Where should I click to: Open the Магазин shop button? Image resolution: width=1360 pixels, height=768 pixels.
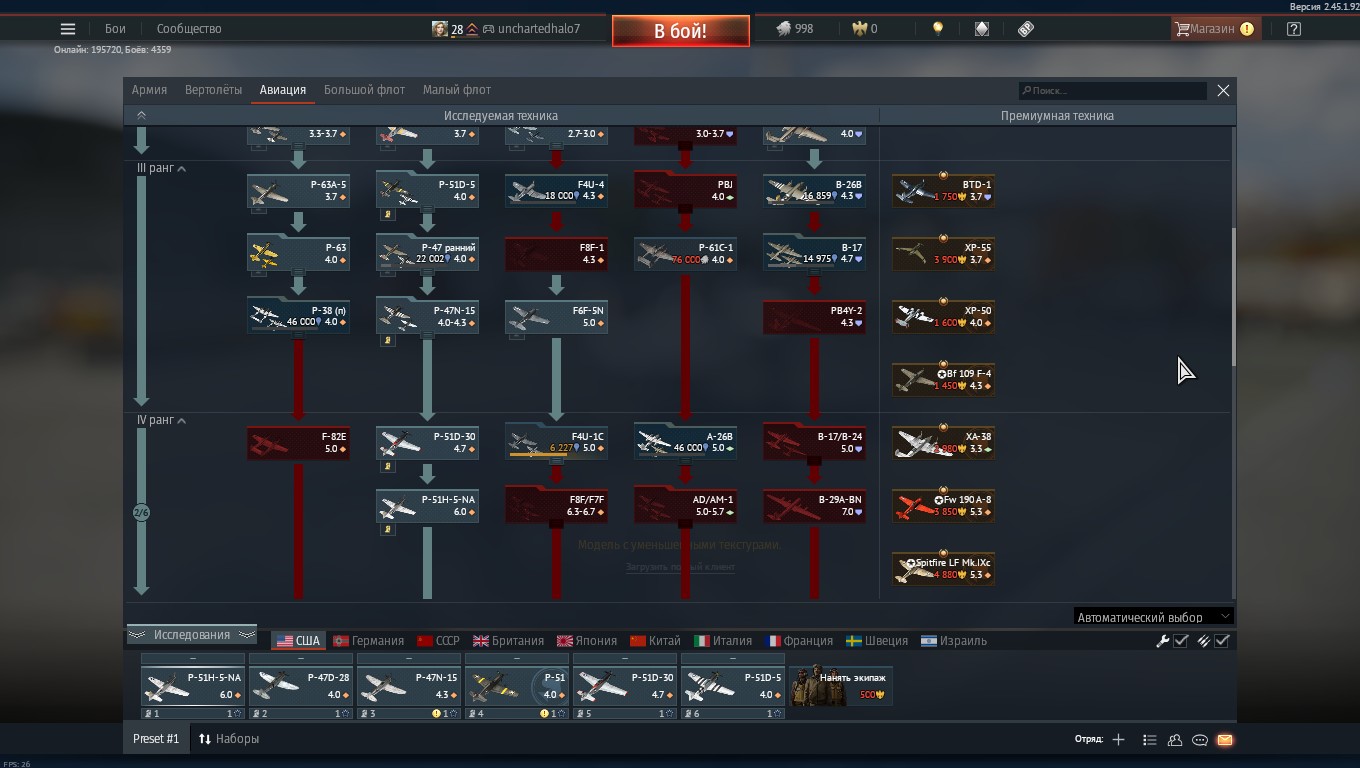[1214, 29]
